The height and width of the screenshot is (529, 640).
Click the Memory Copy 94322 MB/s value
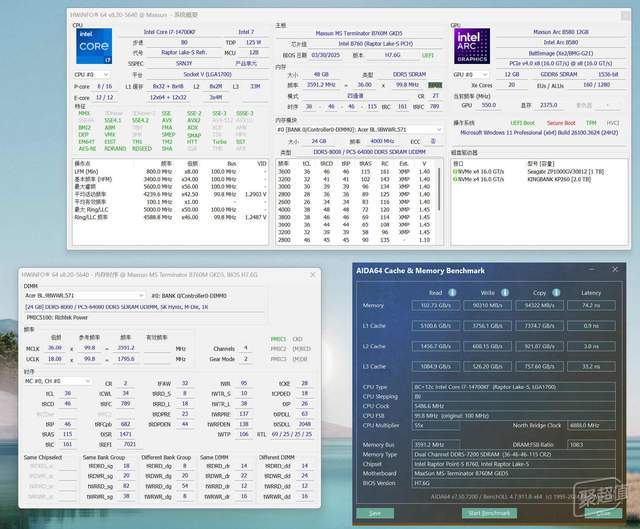[x=539, y=305]
